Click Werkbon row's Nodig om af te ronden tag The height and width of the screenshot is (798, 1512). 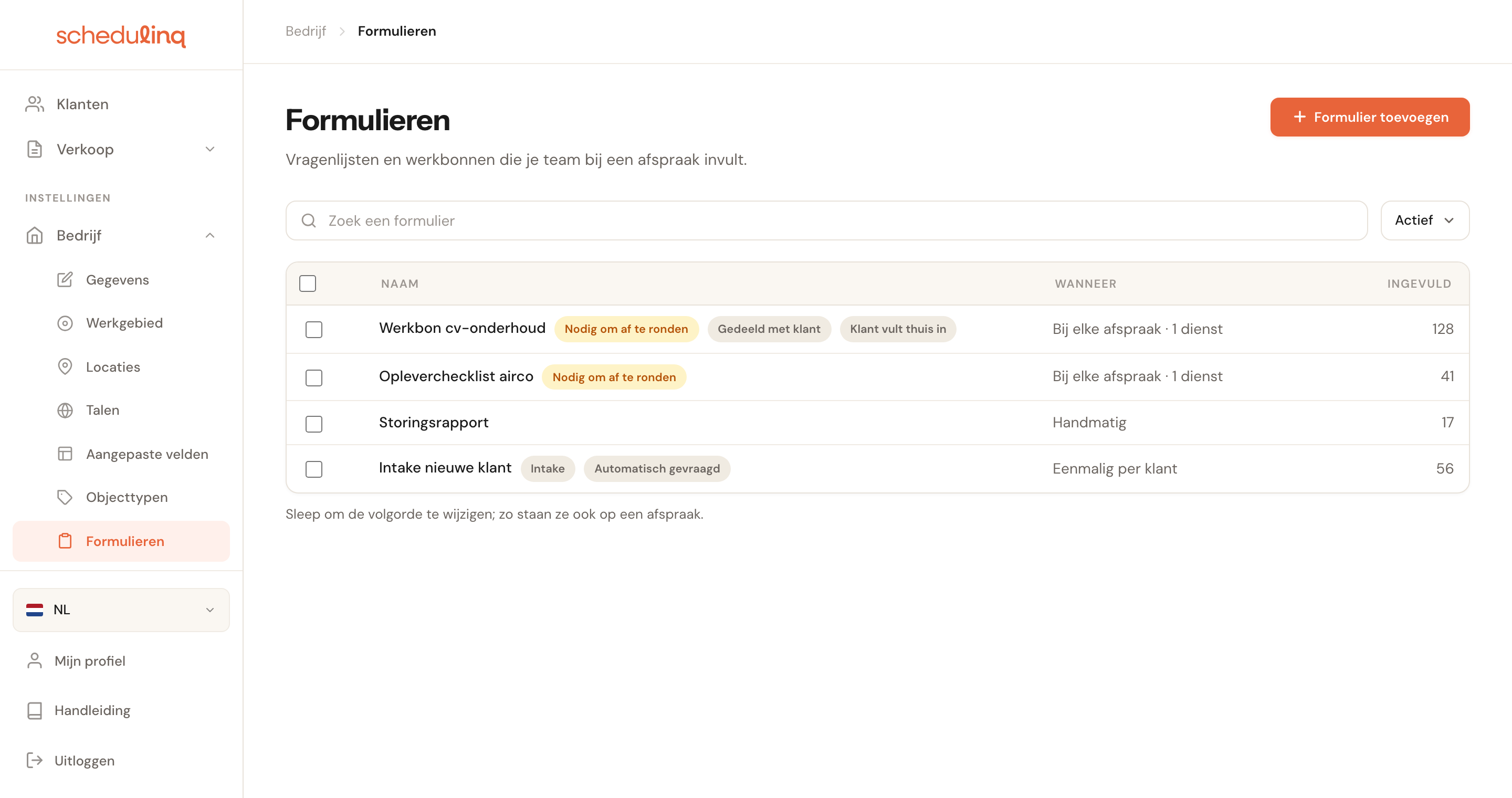point(626,329)
